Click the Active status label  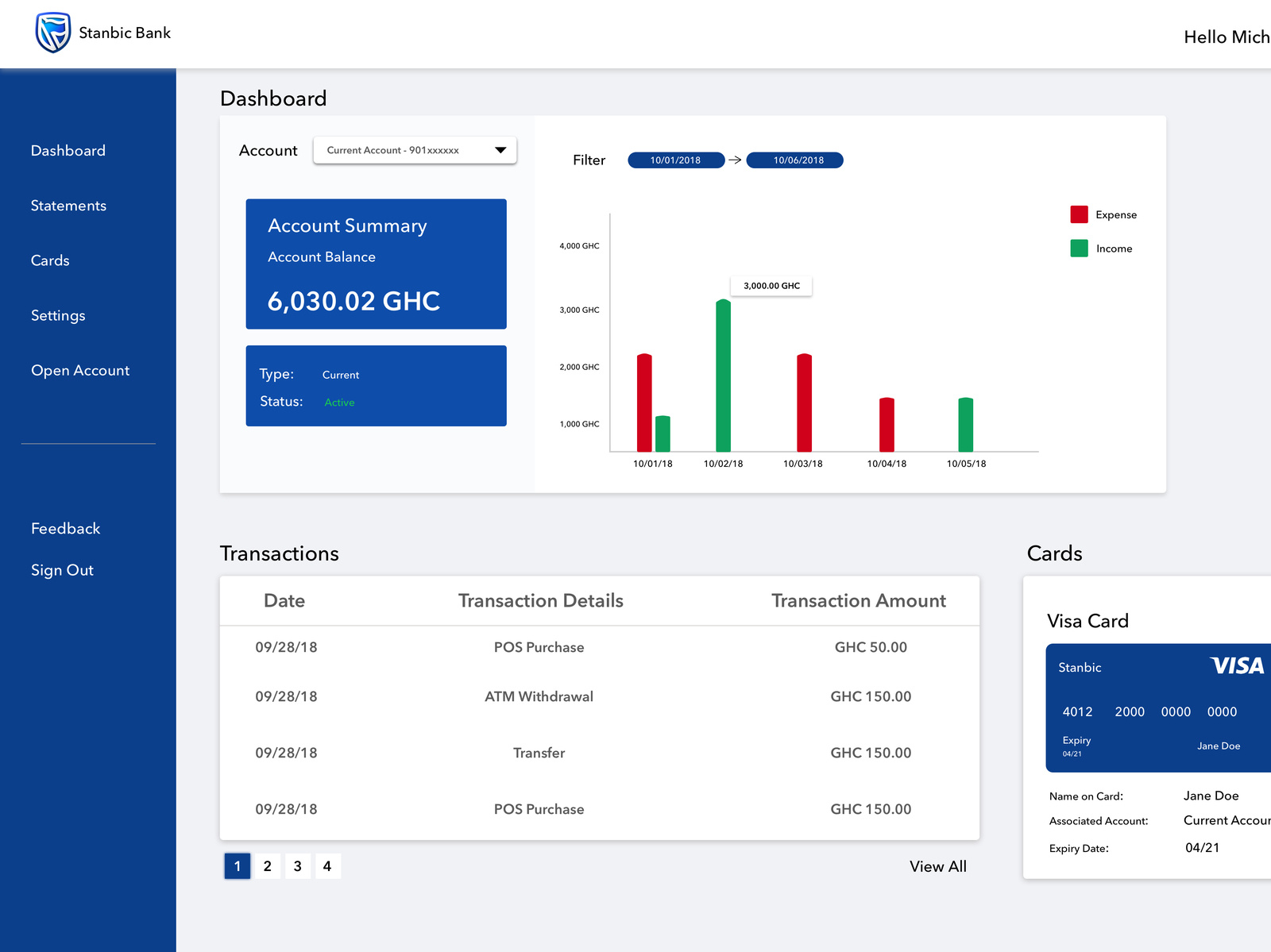tap(339, 402)
